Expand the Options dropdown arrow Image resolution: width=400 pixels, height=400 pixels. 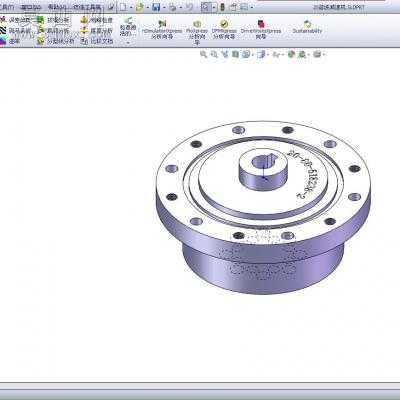(x=252, y=7)
